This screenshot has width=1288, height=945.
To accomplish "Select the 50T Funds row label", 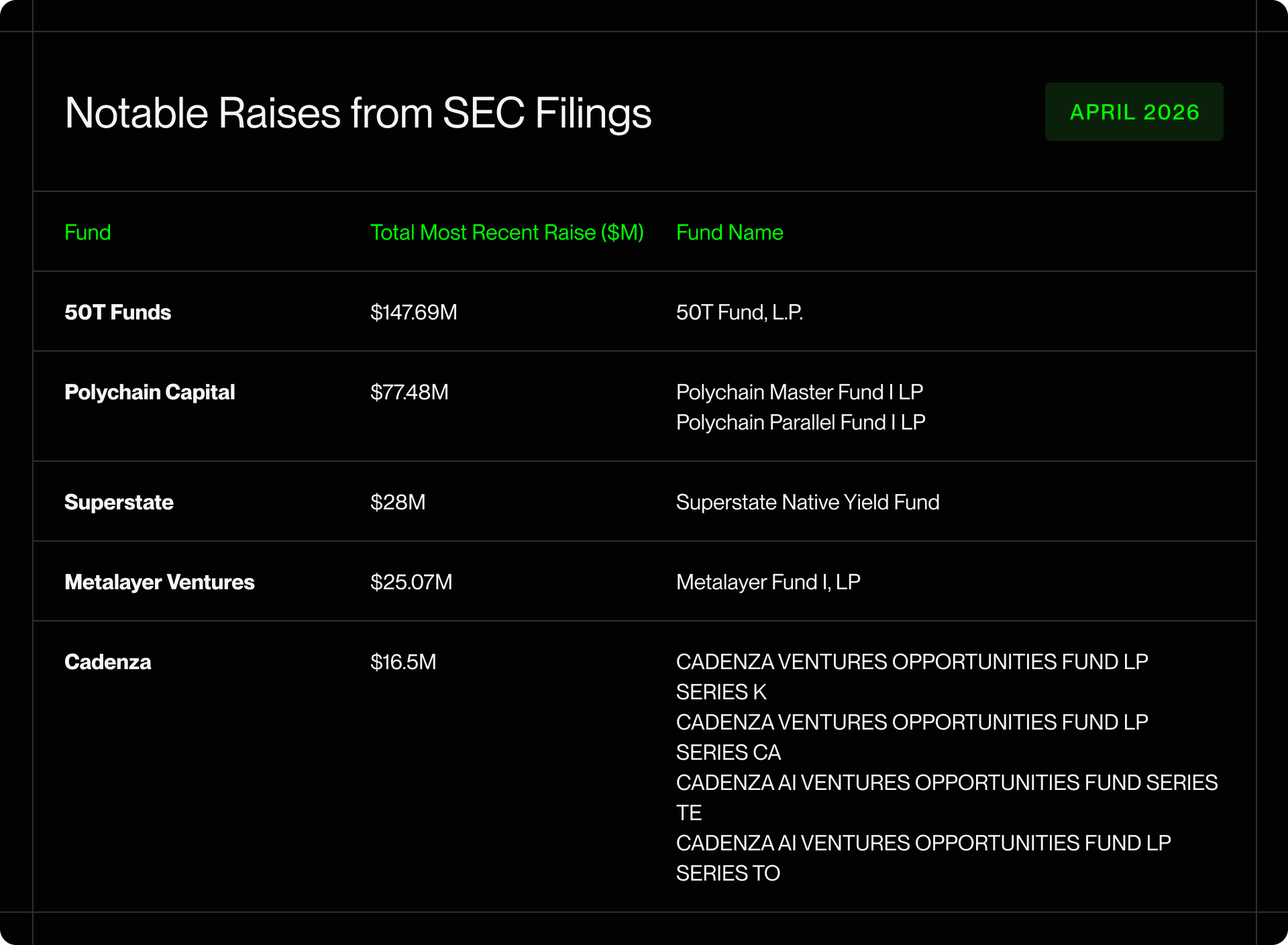I will (118, 312).
